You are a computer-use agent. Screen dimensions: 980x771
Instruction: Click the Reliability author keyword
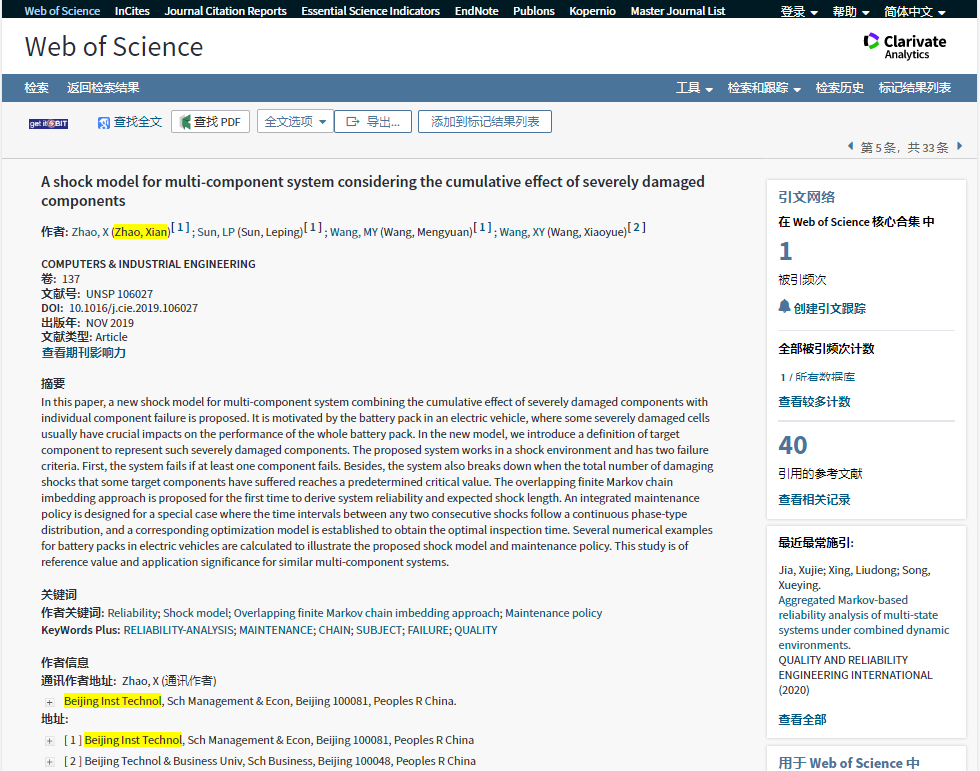click(132, 614)
